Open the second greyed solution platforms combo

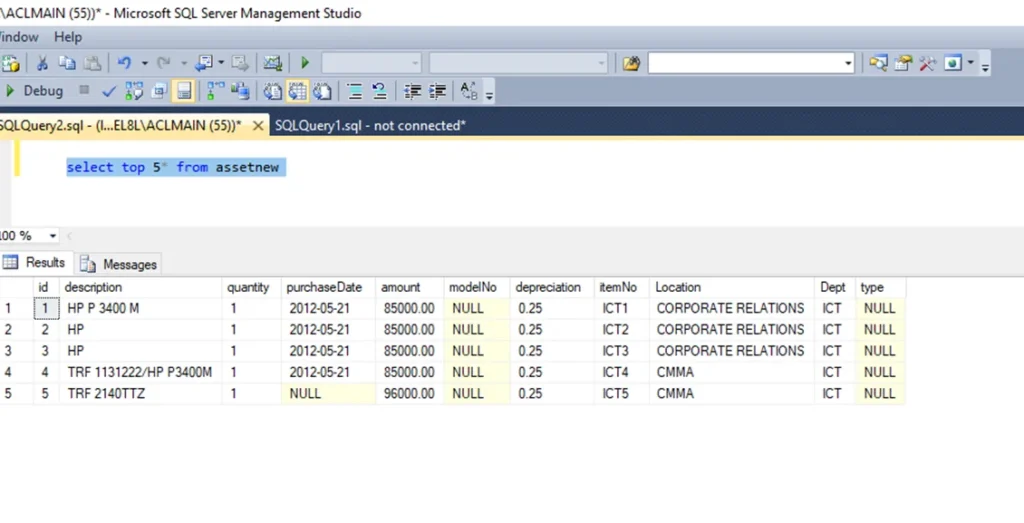[519, 63]
